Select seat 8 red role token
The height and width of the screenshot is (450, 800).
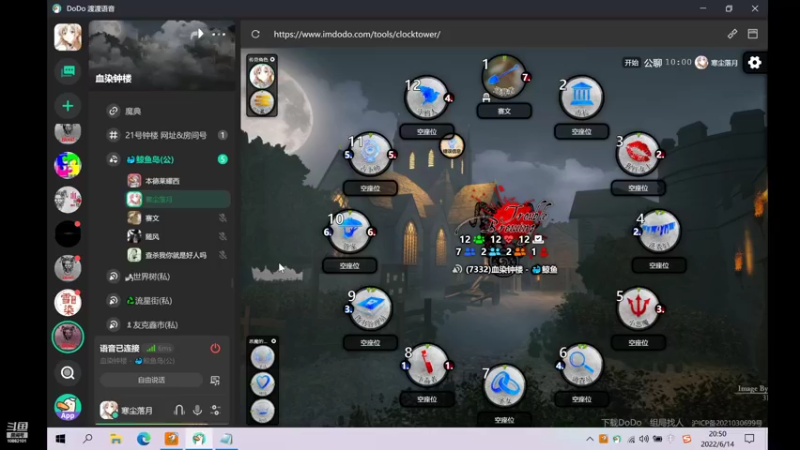[427, 365]
